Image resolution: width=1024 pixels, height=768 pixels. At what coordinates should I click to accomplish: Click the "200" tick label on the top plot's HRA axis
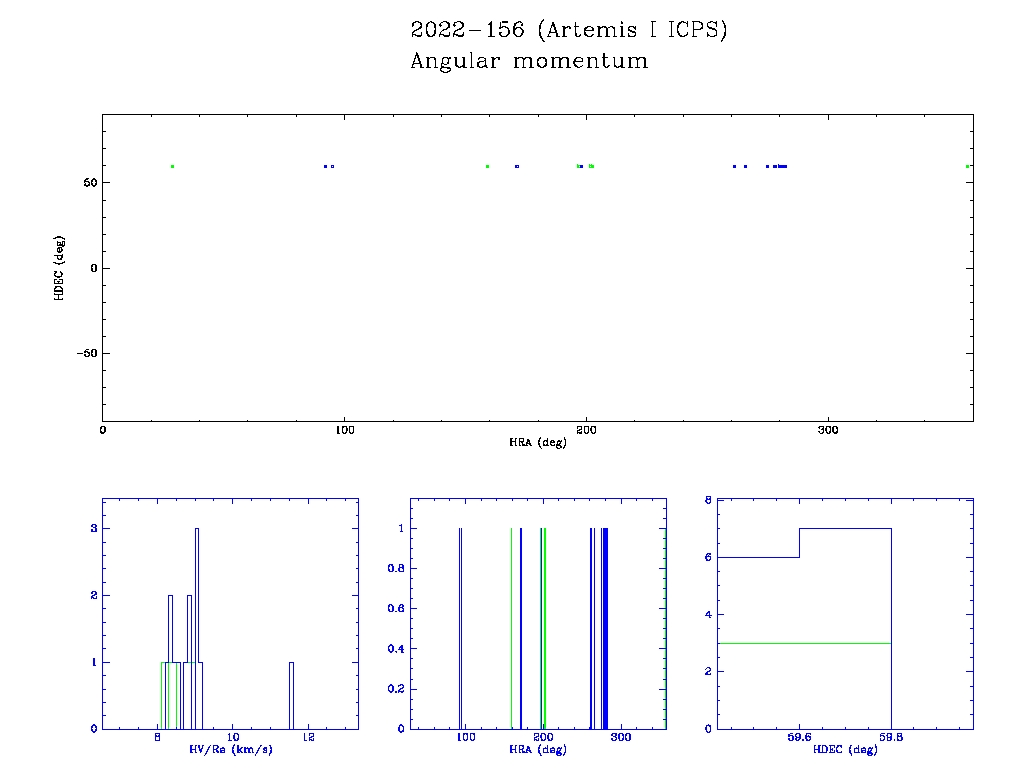point(586,430)
